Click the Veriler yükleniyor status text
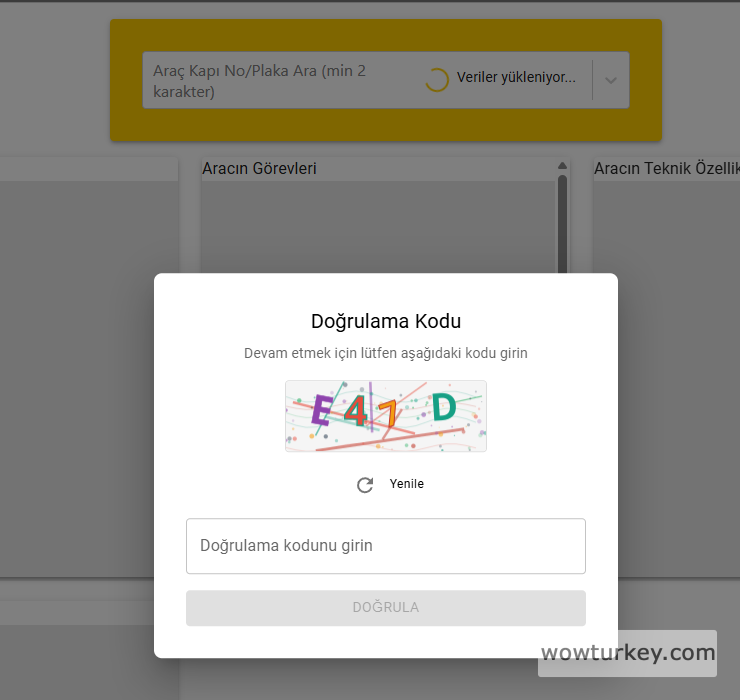 click(x=516, y=77)
